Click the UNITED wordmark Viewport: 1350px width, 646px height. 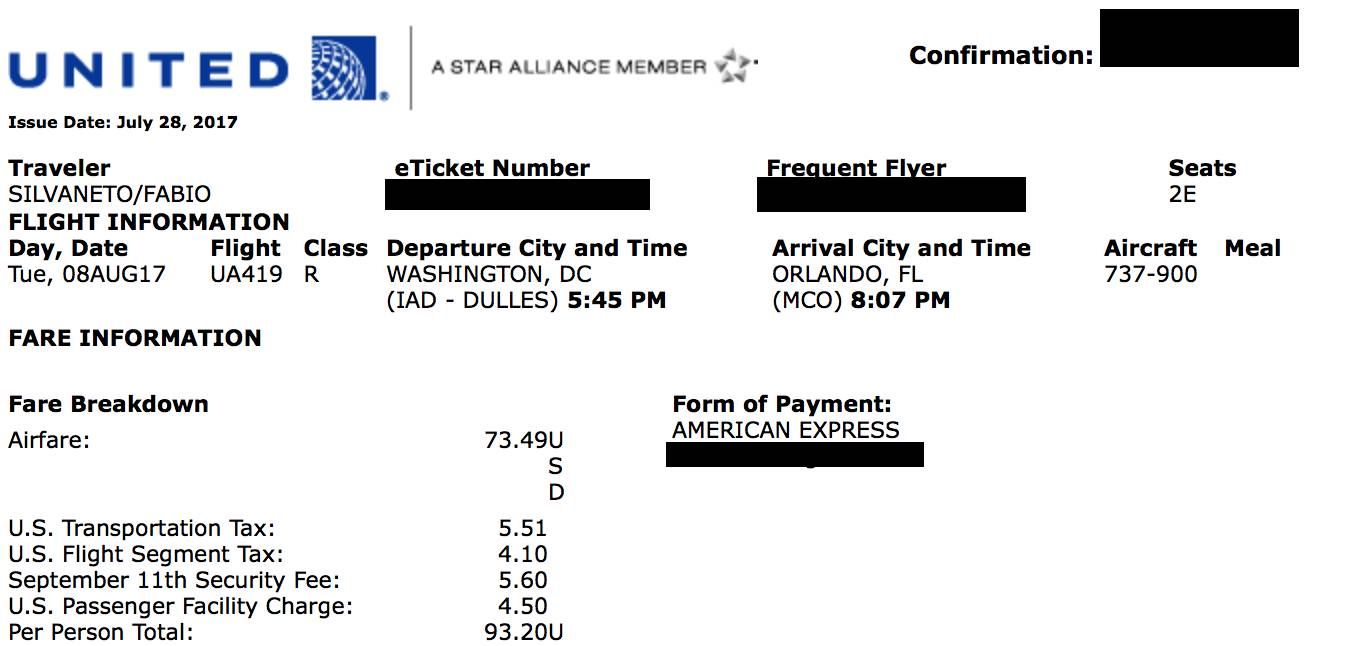149,71
